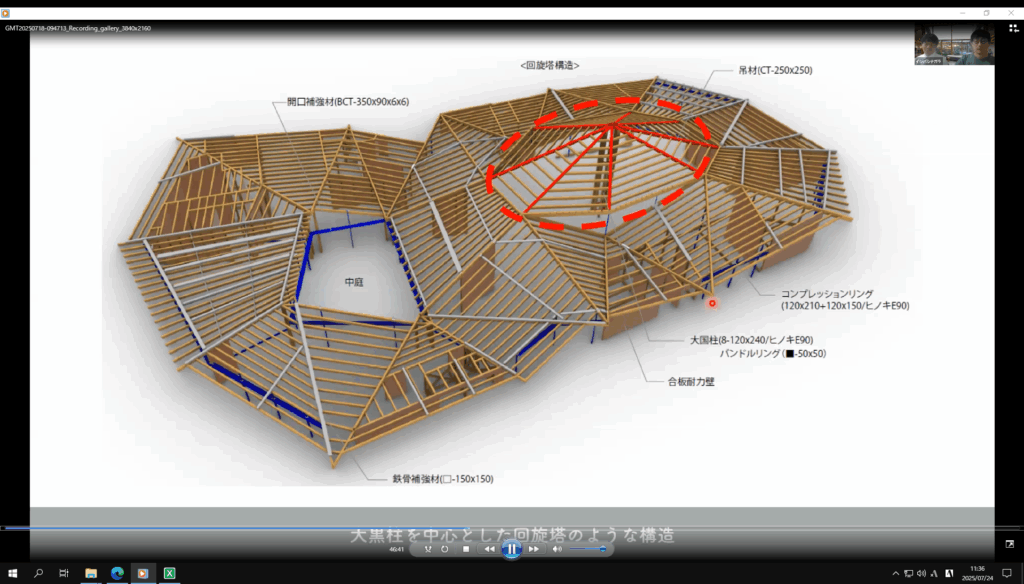Pause the video playback
The width and height of the screenshot is (1024, 584).
pyautogui.click(x=511, y=548)
